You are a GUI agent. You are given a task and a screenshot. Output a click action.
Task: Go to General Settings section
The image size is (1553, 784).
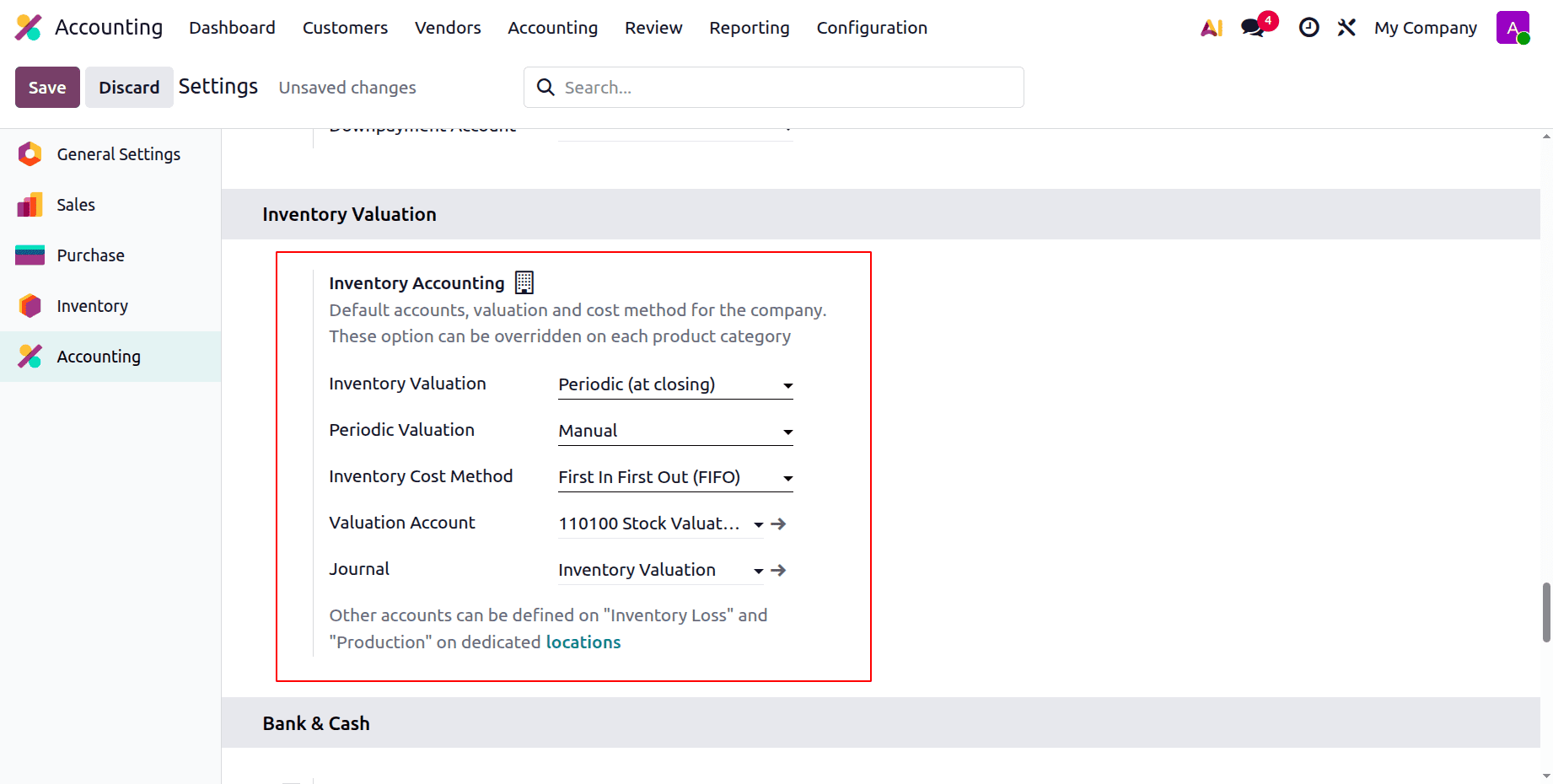click(x=110, y=154)
